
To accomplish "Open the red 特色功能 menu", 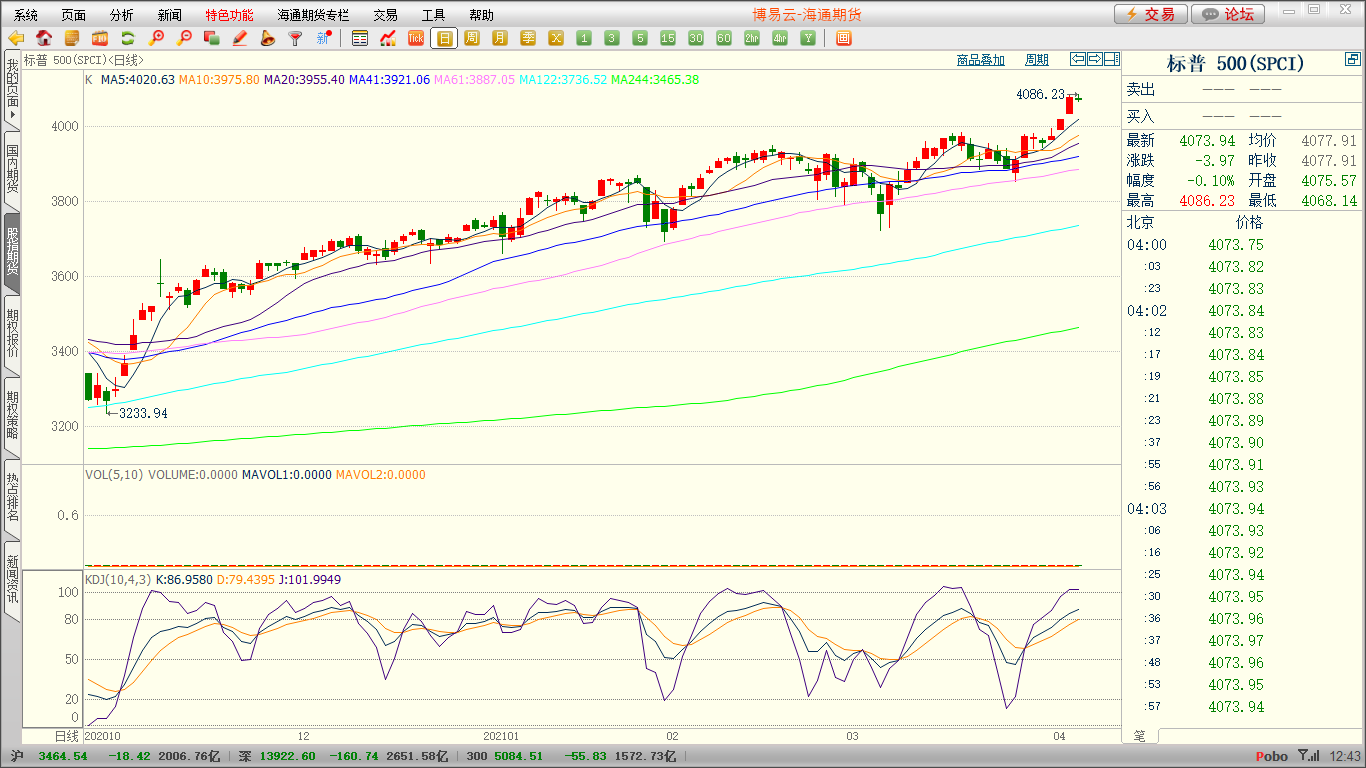I will (x=229, y=15).
